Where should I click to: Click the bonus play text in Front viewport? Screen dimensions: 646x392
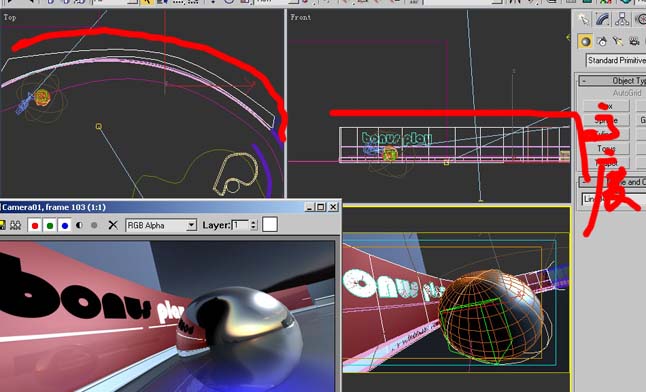point(396,138)
